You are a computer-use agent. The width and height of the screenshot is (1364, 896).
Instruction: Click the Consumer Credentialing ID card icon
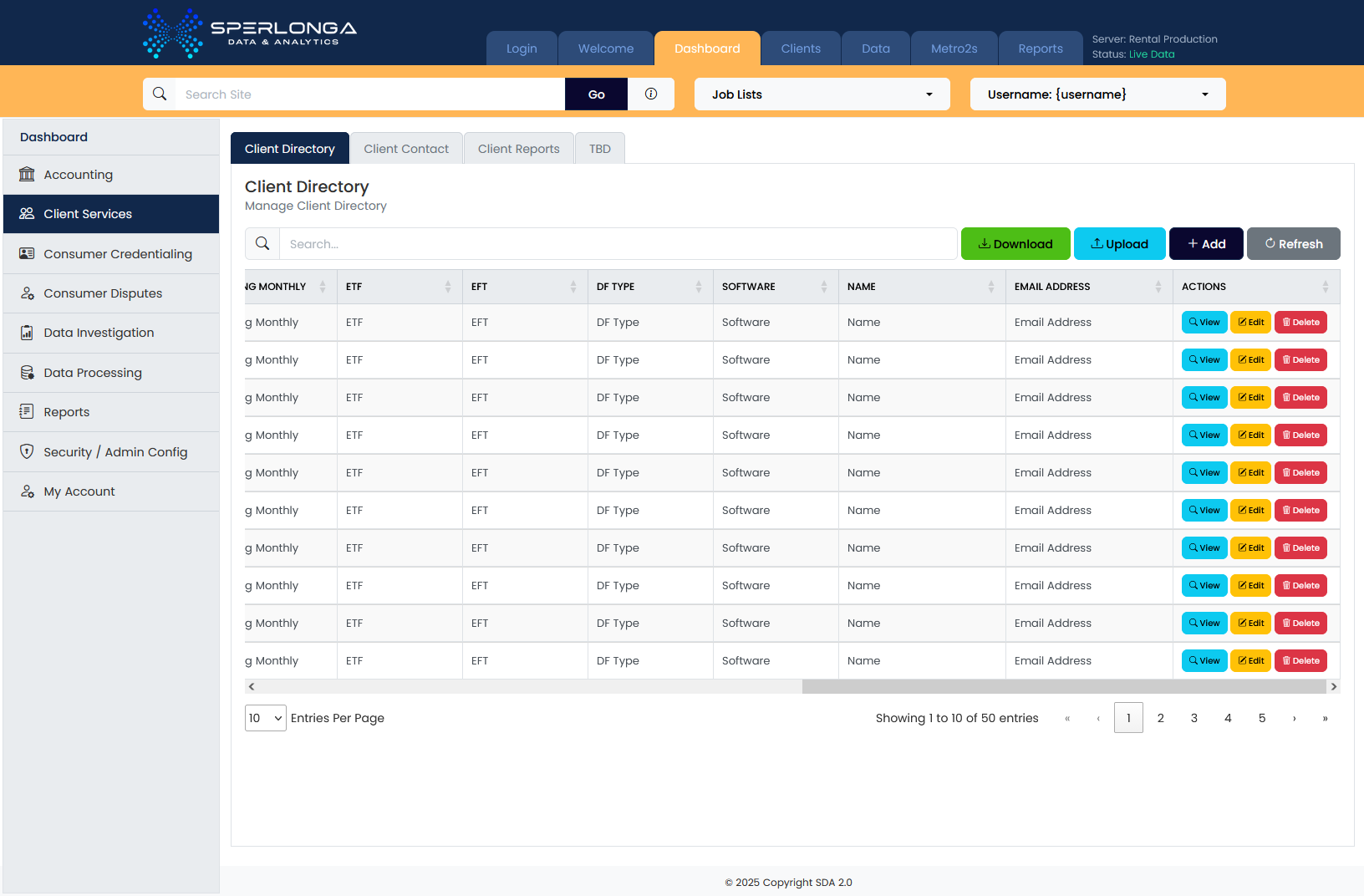pos(27,253)
